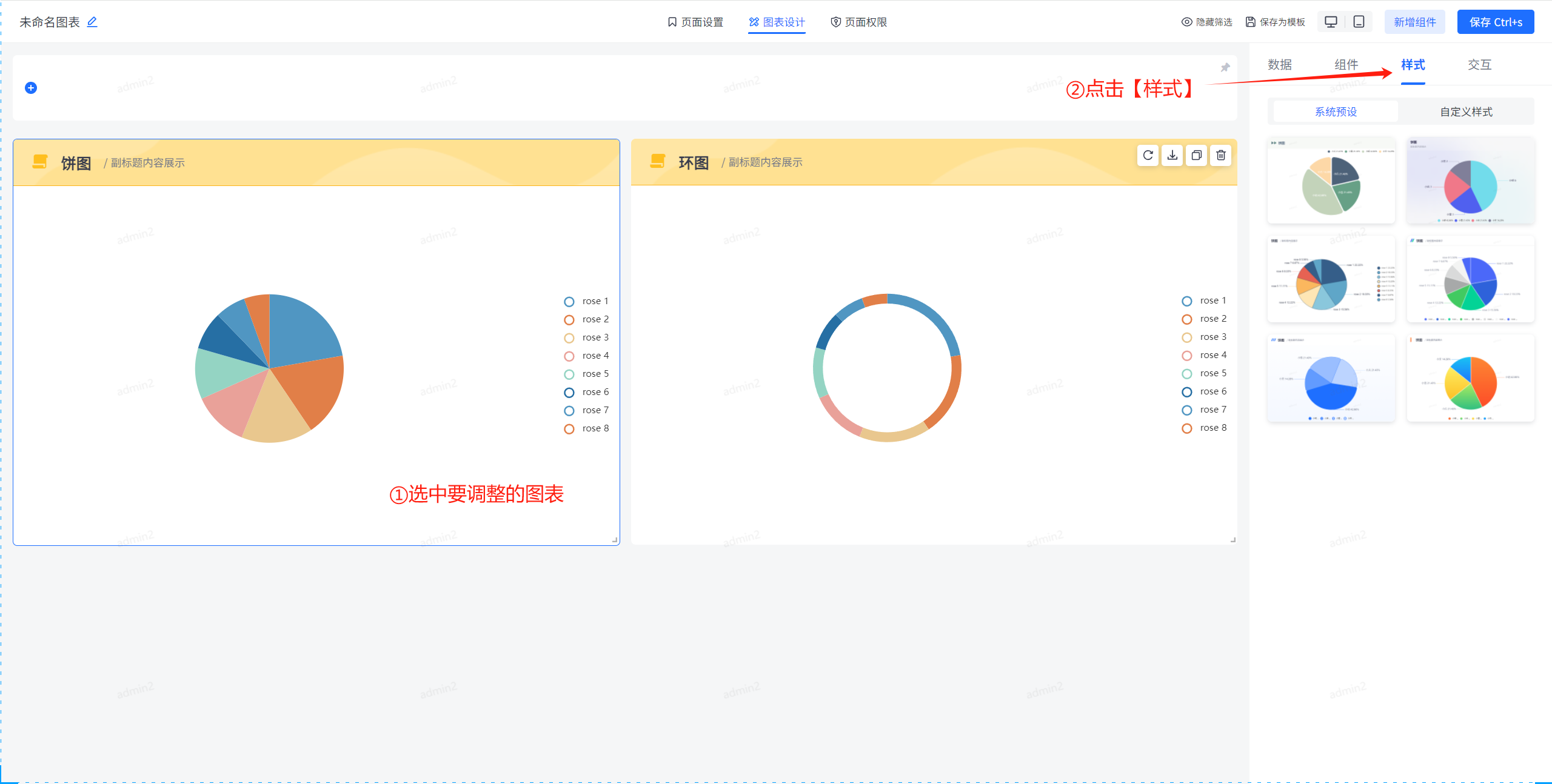1552x784 pixels.
Task: Toggle rose 1 in 饼图 legend
Action: (x=586, y=301)
